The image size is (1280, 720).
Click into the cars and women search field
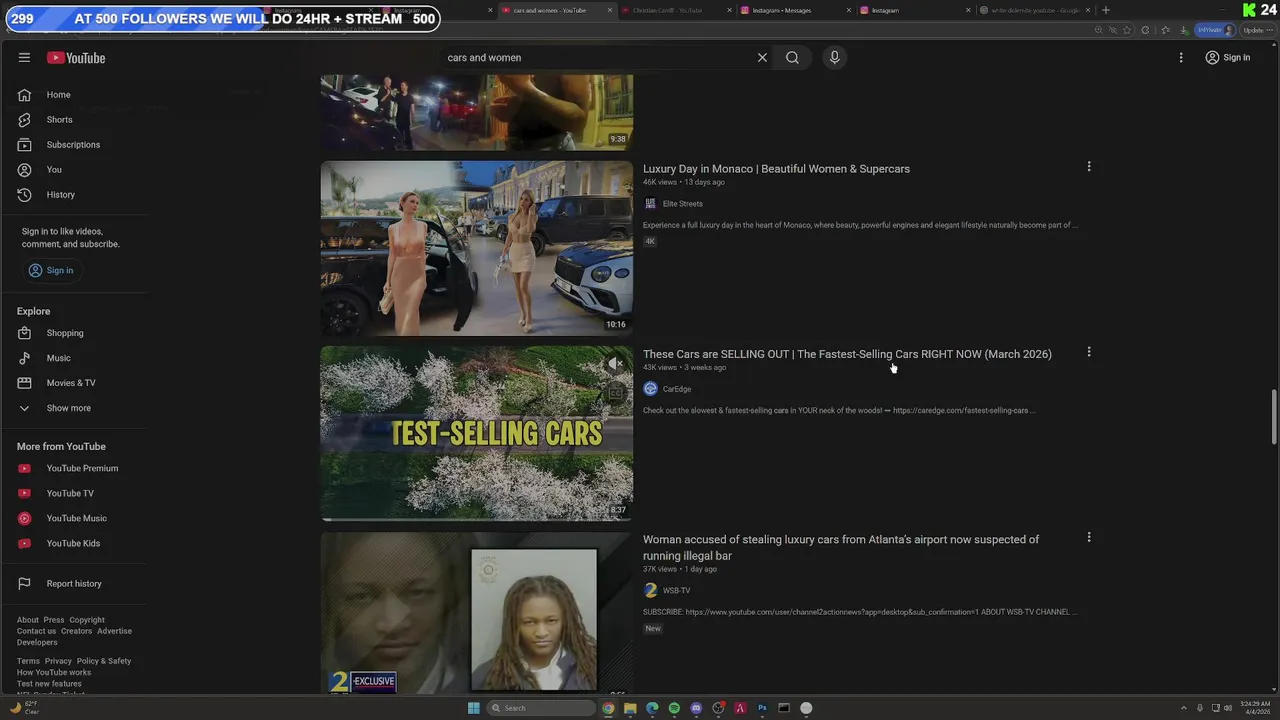coord(596,58)
